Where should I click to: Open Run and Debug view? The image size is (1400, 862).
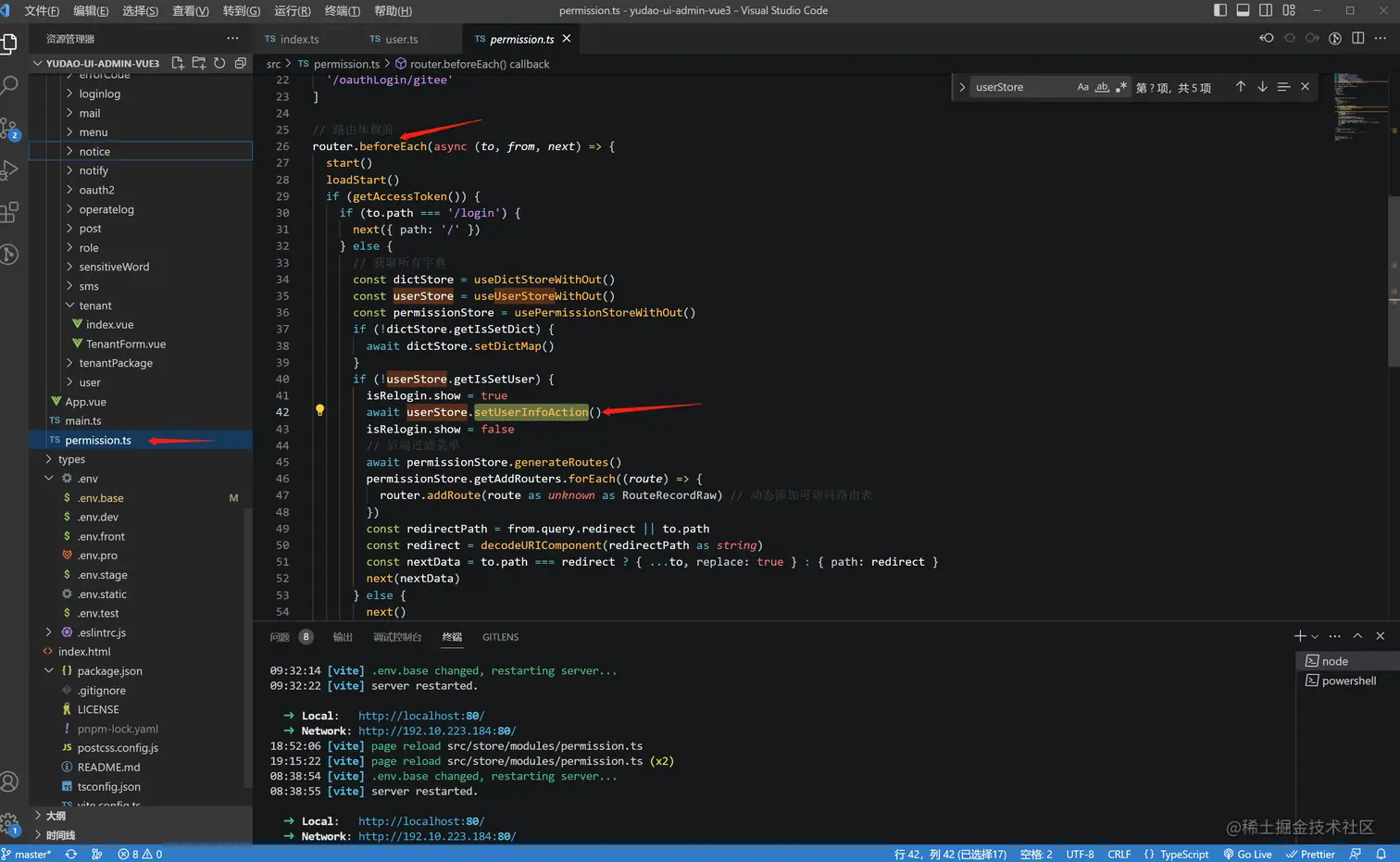coord(9,170)
